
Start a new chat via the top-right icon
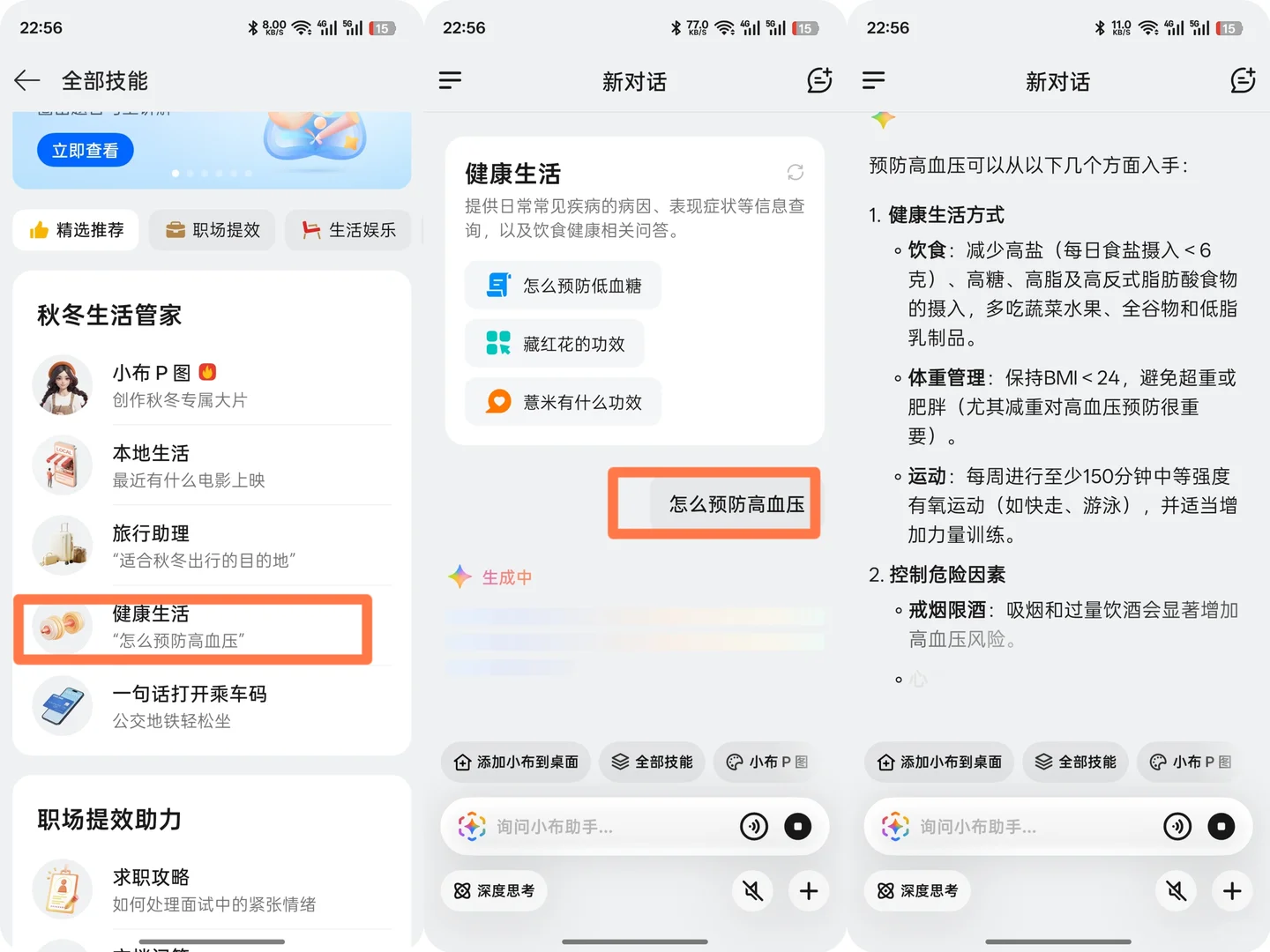[819, 80]
